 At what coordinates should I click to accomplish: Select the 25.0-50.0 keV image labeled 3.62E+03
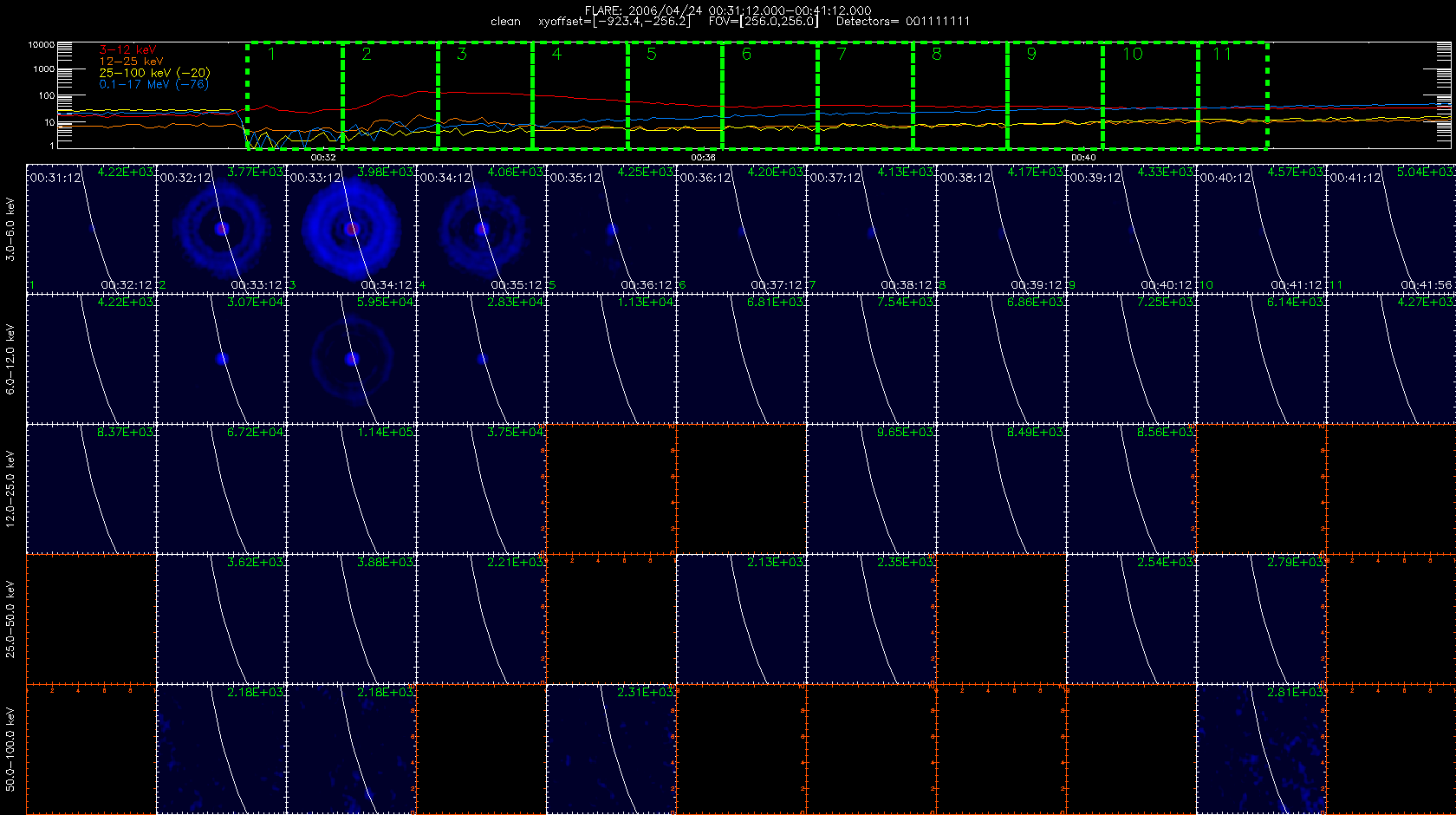(x=222, y=619)
